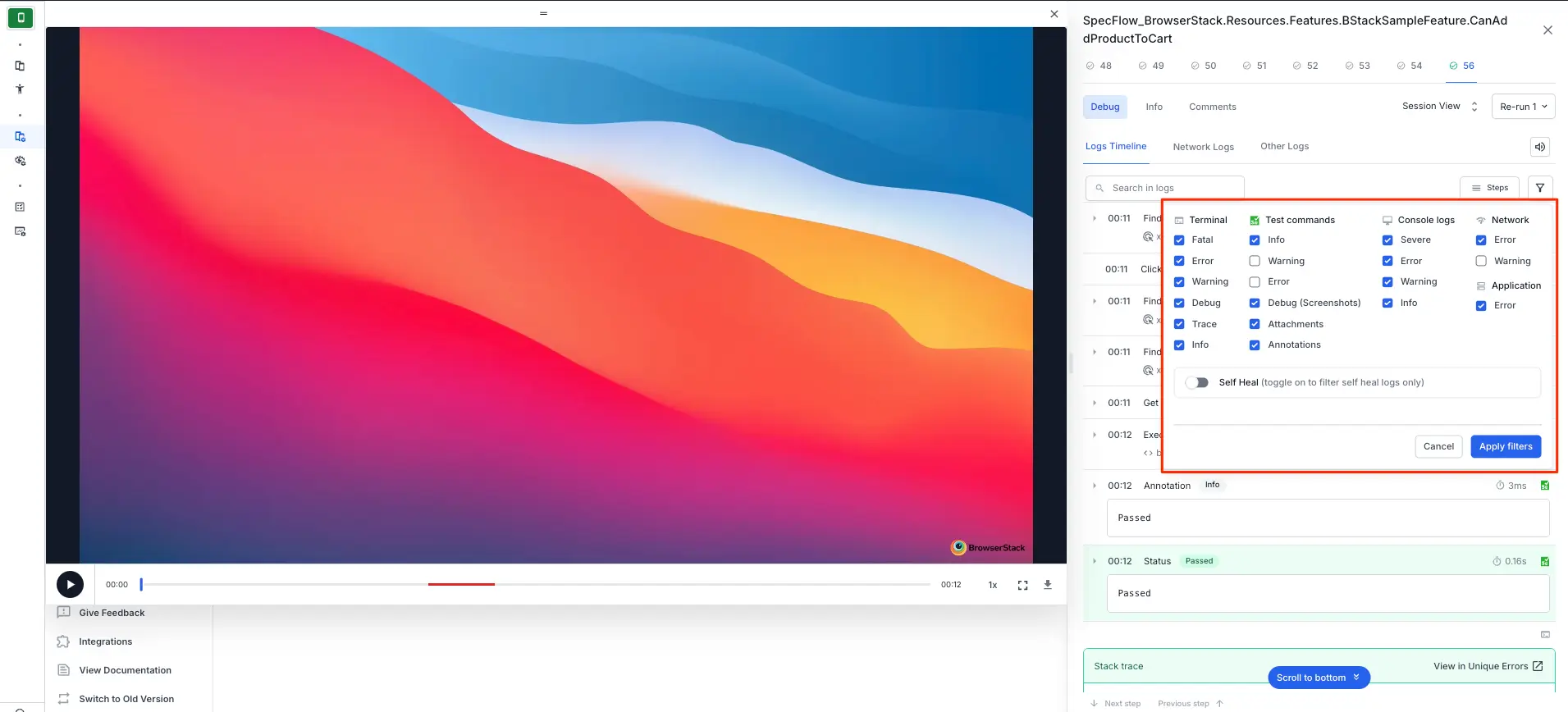Download the session video

(x=1048, y=585)
